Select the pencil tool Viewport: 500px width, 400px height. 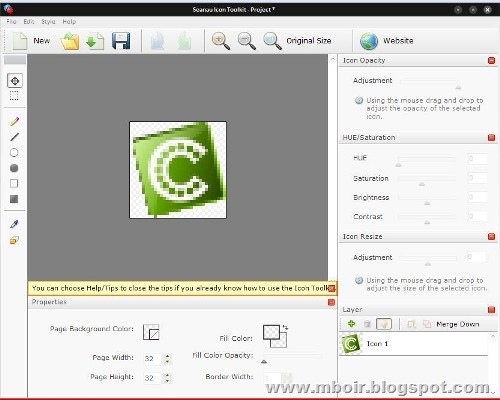click(14, 121)
